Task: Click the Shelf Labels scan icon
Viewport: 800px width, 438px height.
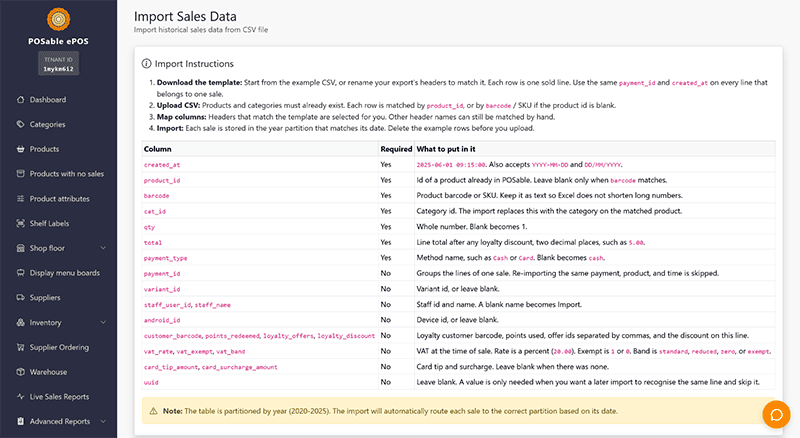Action: (x=20, y=223)
